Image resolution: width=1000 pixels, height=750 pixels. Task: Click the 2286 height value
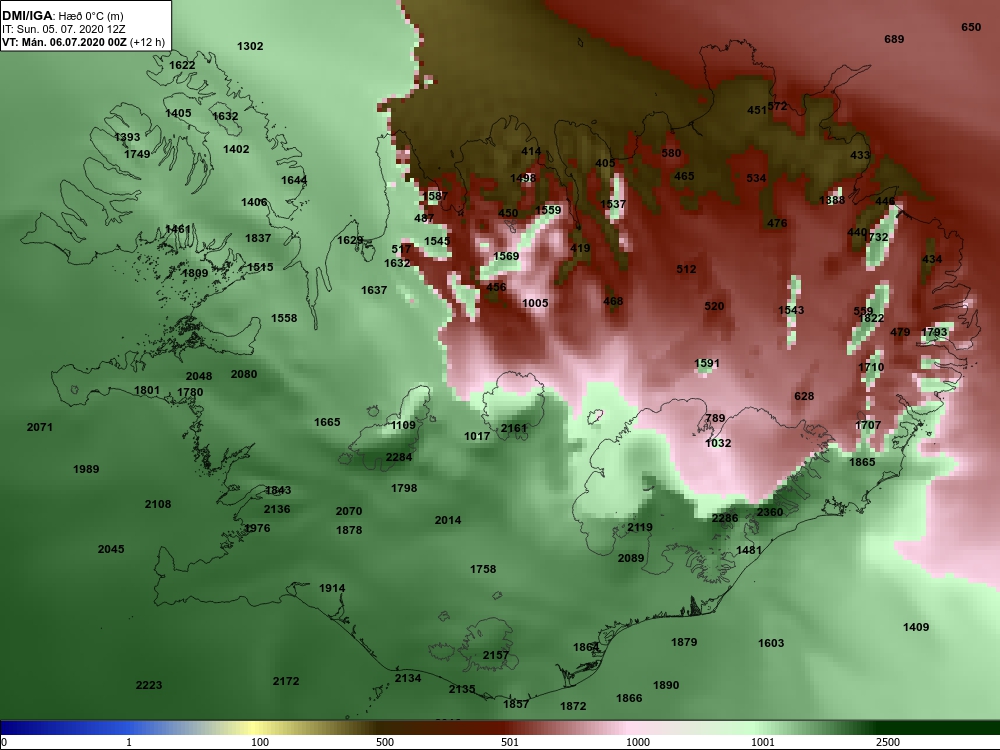click(x=725, y=518)
